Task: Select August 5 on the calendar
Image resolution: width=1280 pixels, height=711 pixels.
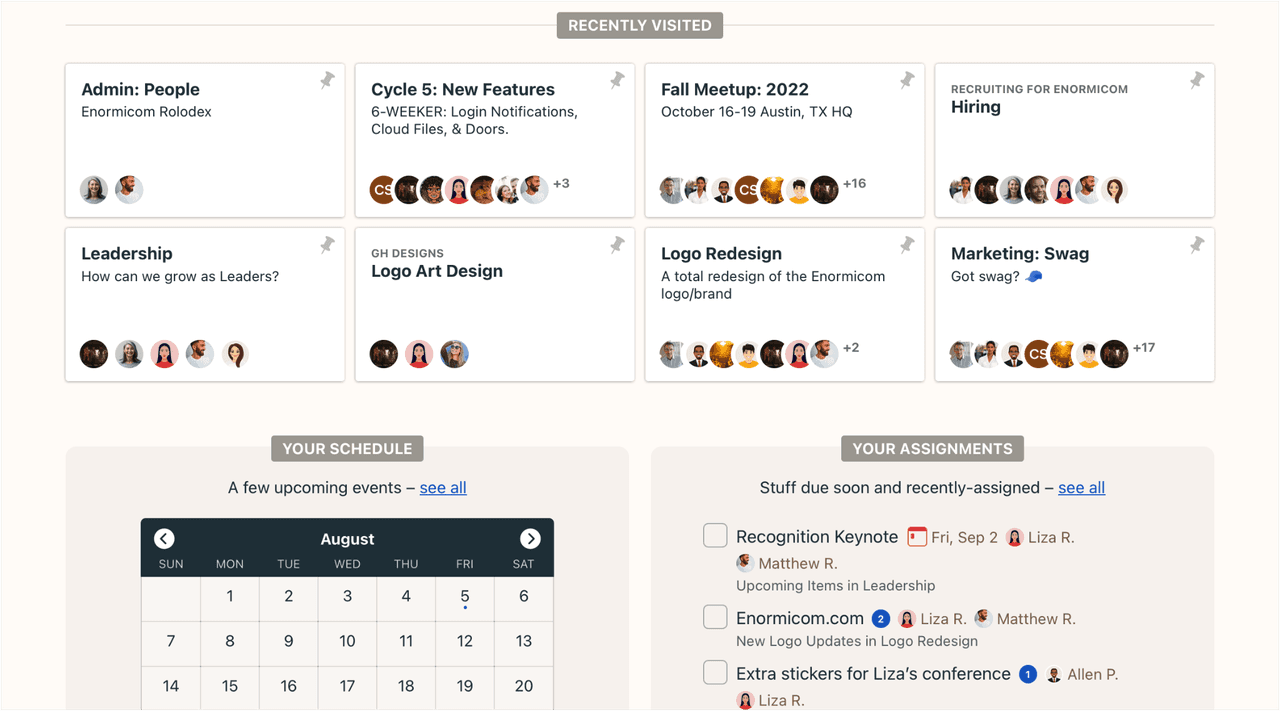Action: tap(464, 599)
